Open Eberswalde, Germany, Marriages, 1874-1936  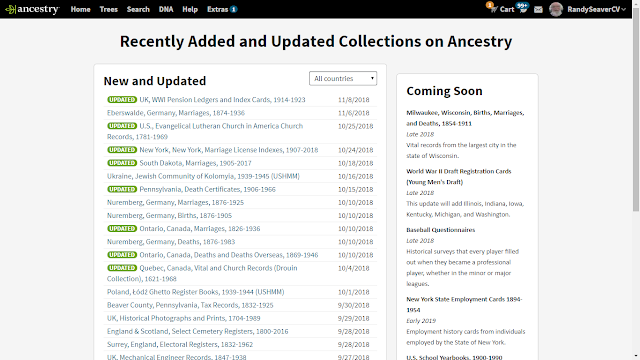coord(176,113)
